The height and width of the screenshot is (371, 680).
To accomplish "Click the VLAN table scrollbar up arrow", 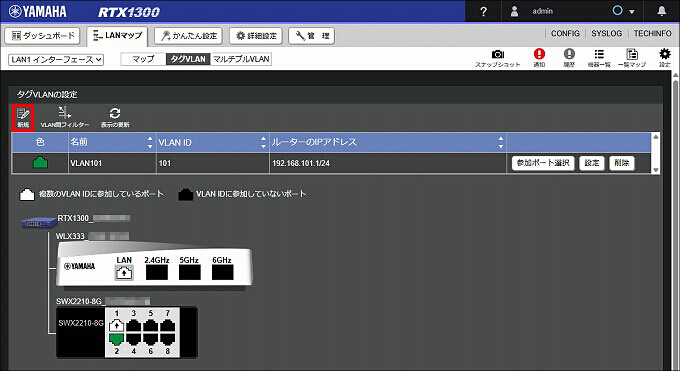I will click(656, 137).
